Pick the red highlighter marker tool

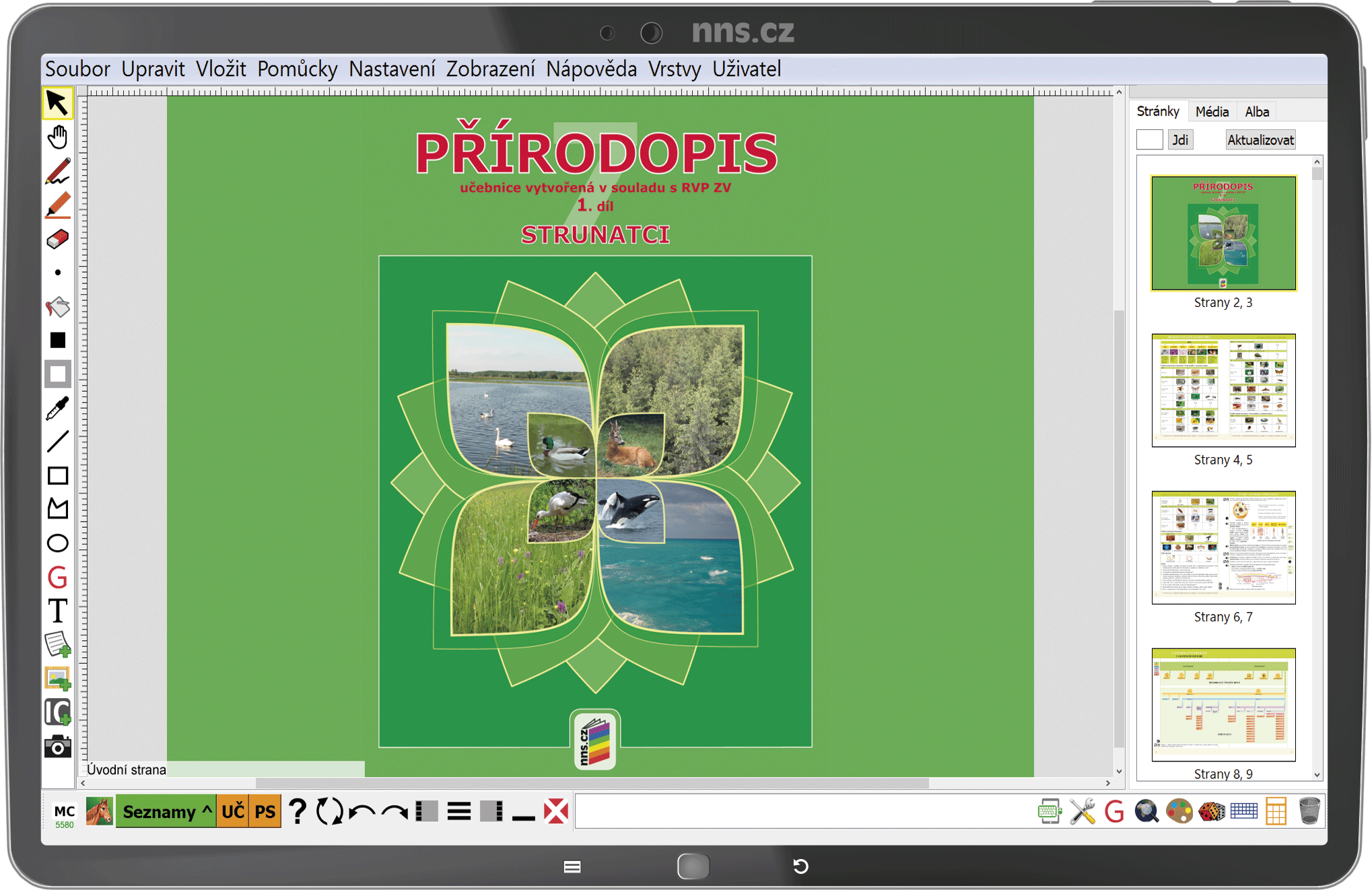pyautogui.click(x=58, y=205)
